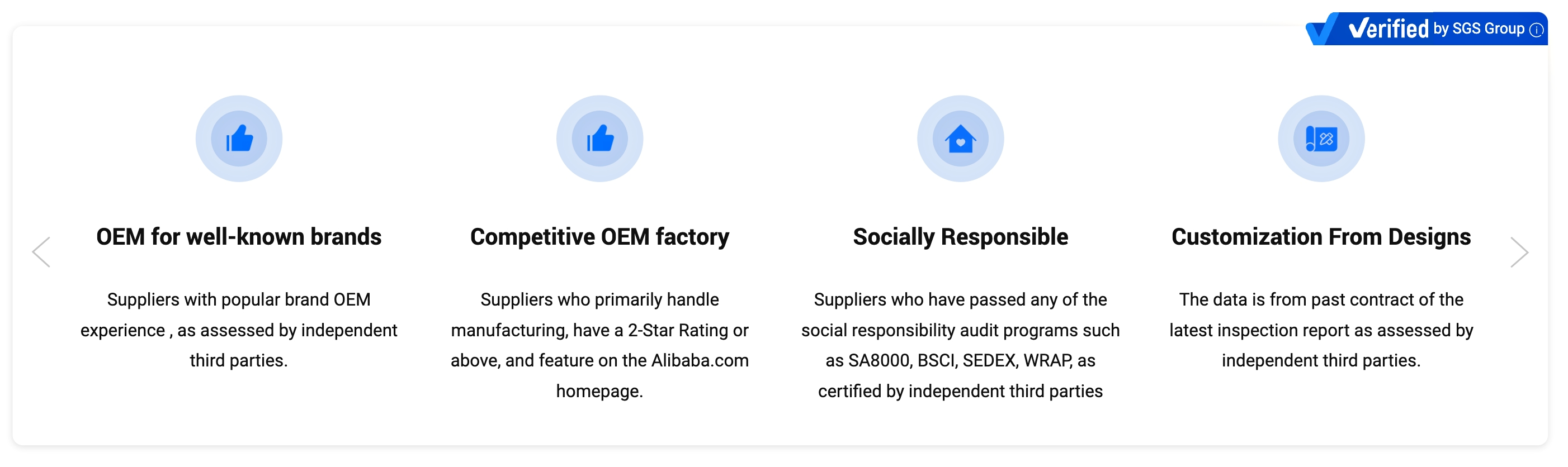Go to previous carousel slide arrow
1568x467 pixels.
[41, 252]
